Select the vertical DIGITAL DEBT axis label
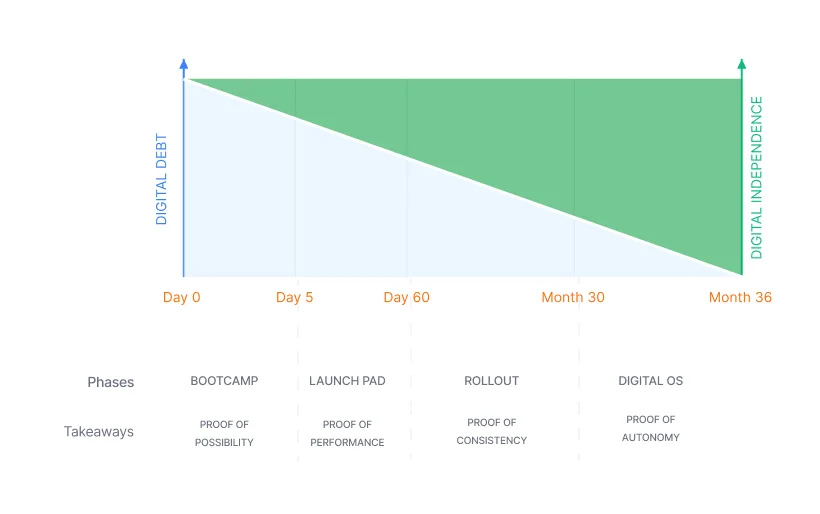Image resolution: width=820 pixels, height=514 pixels. (x=161, y=178)
